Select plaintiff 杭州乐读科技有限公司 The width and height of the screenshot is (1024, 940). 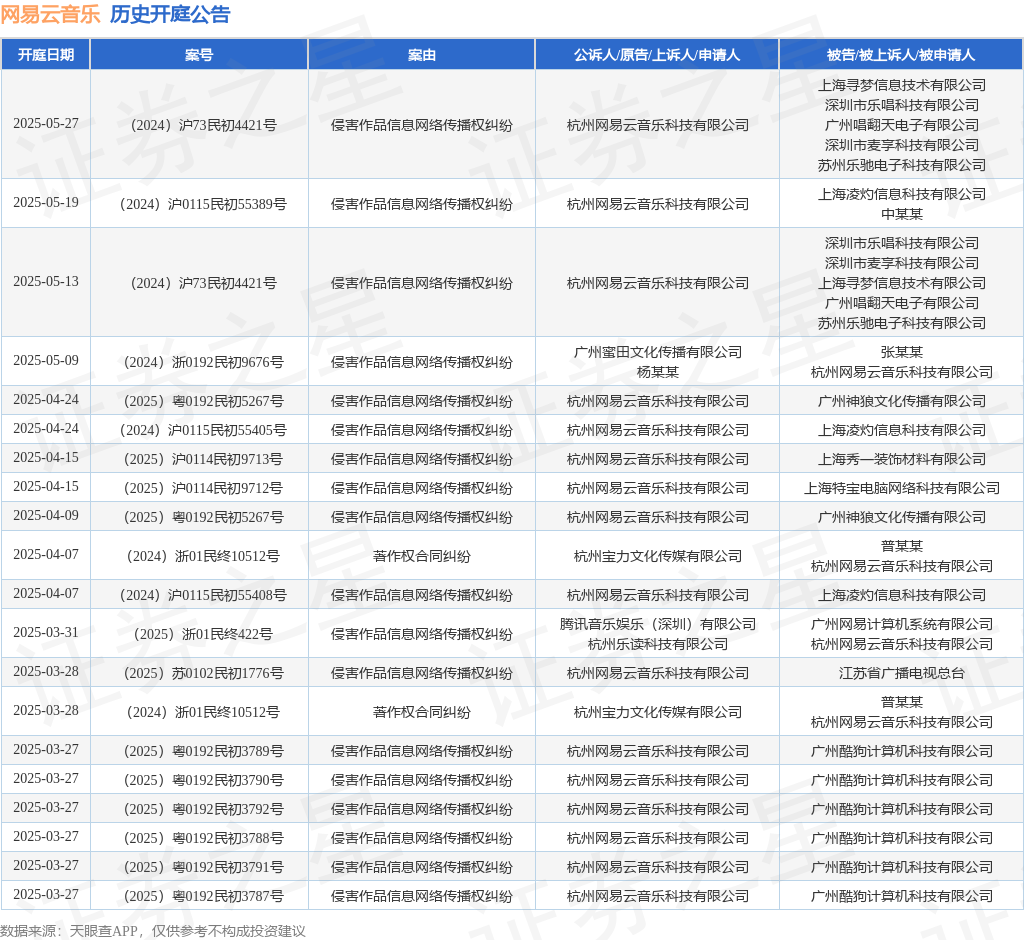click(658, 645)
